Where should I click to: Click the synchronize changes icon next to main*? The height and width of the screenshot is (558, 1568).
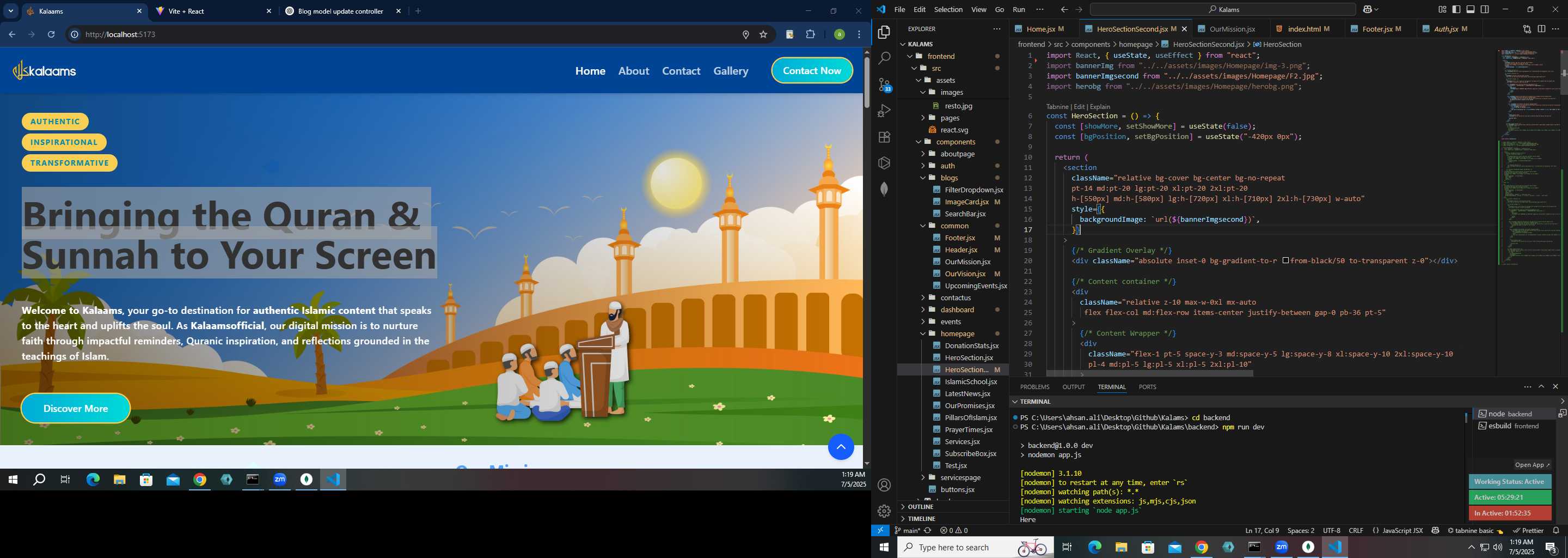(x=928, y=531)
